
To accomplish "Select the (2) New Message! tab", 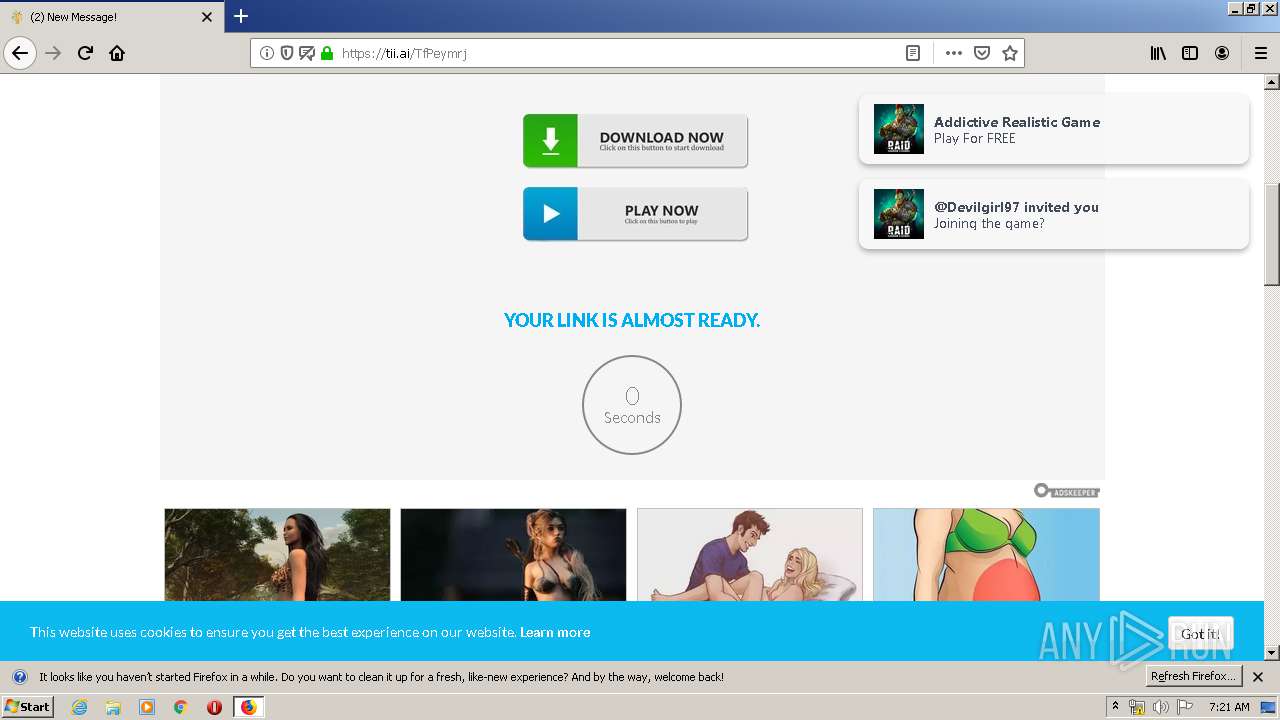I will pos(111,17).
